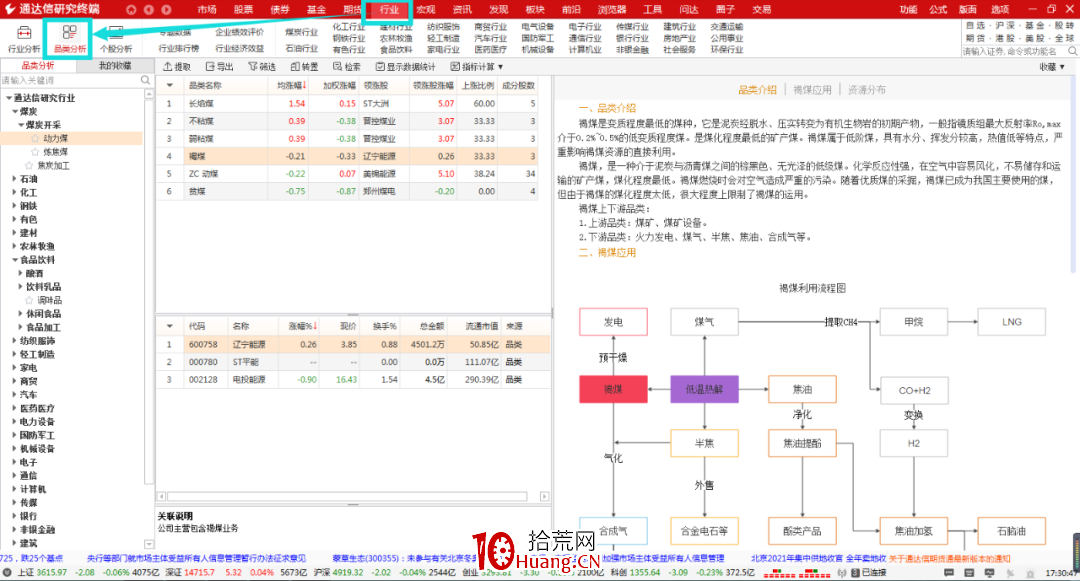Expand the 酿酒 tree node
This screenshot has height=581, width=1080.
(x=21, y=273)
